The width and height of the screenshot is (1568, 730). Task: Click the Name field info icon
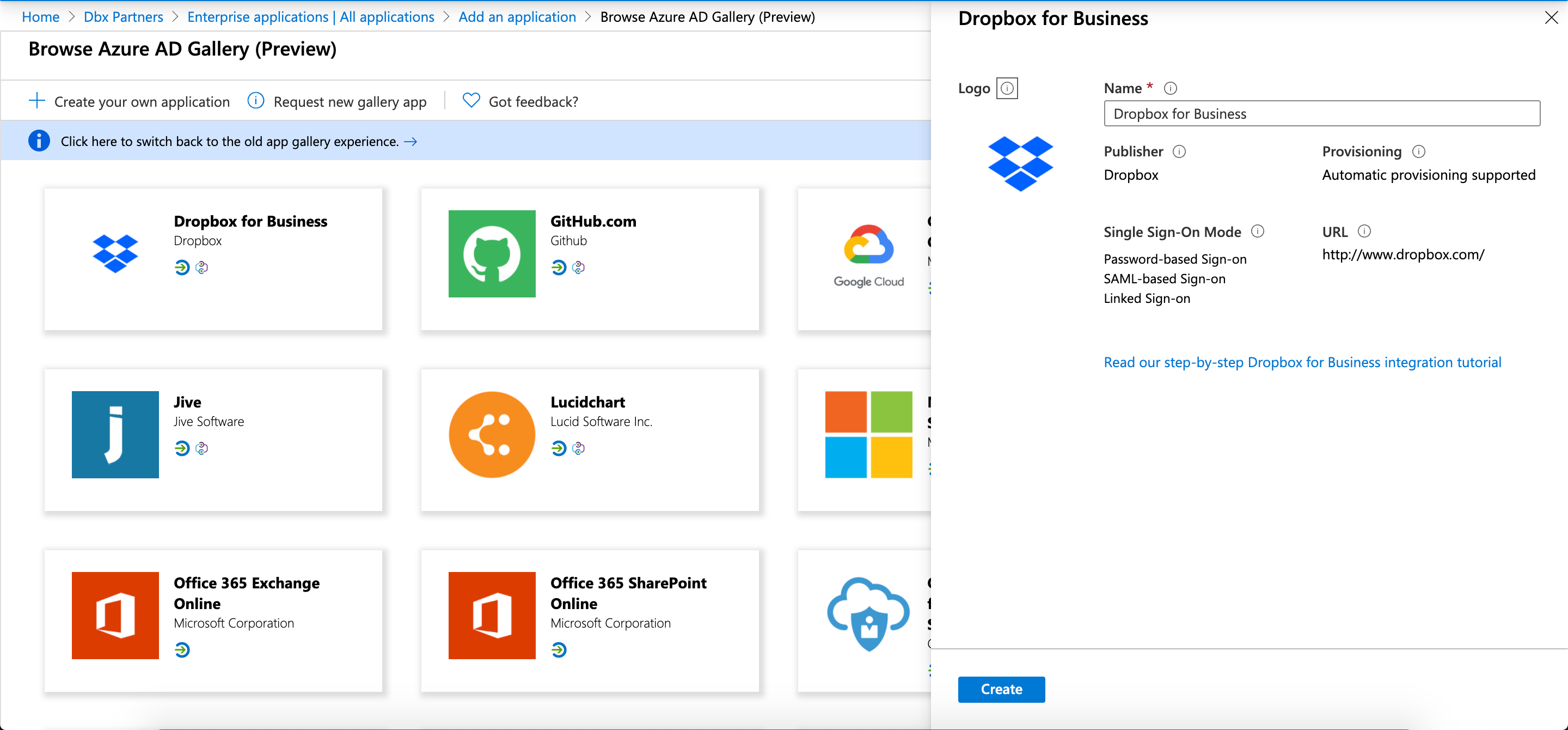click(x=1170, y=88)
